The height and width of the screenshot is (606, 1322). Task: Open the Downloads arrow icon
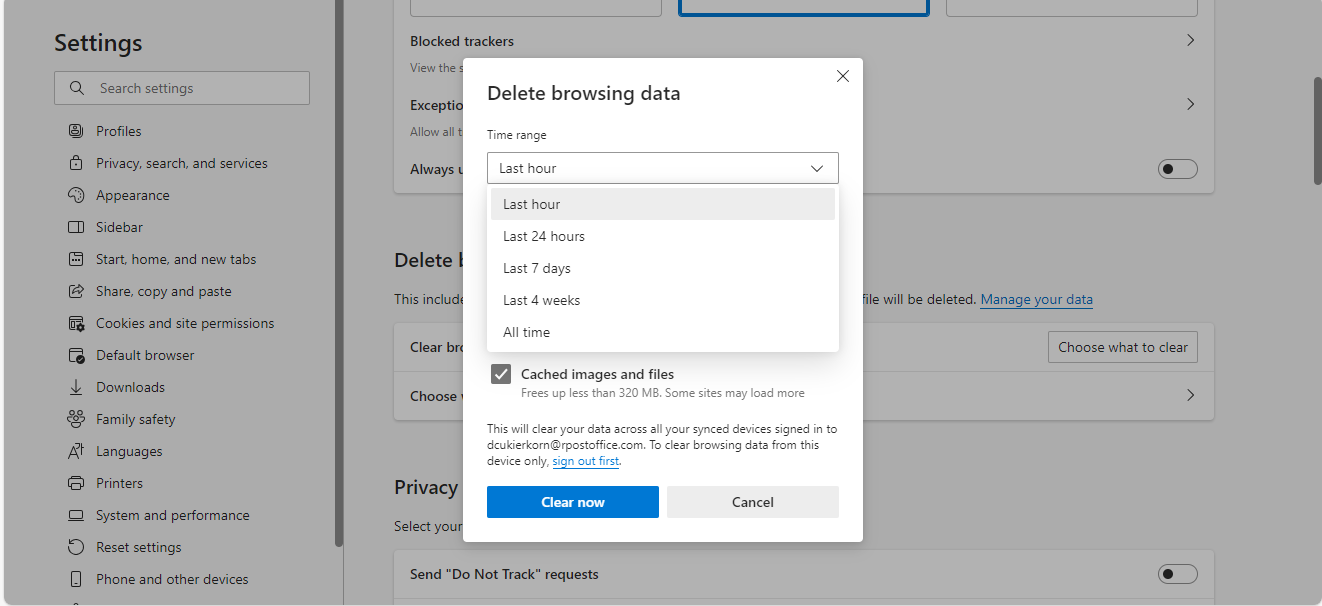click(x=76, y=387)
